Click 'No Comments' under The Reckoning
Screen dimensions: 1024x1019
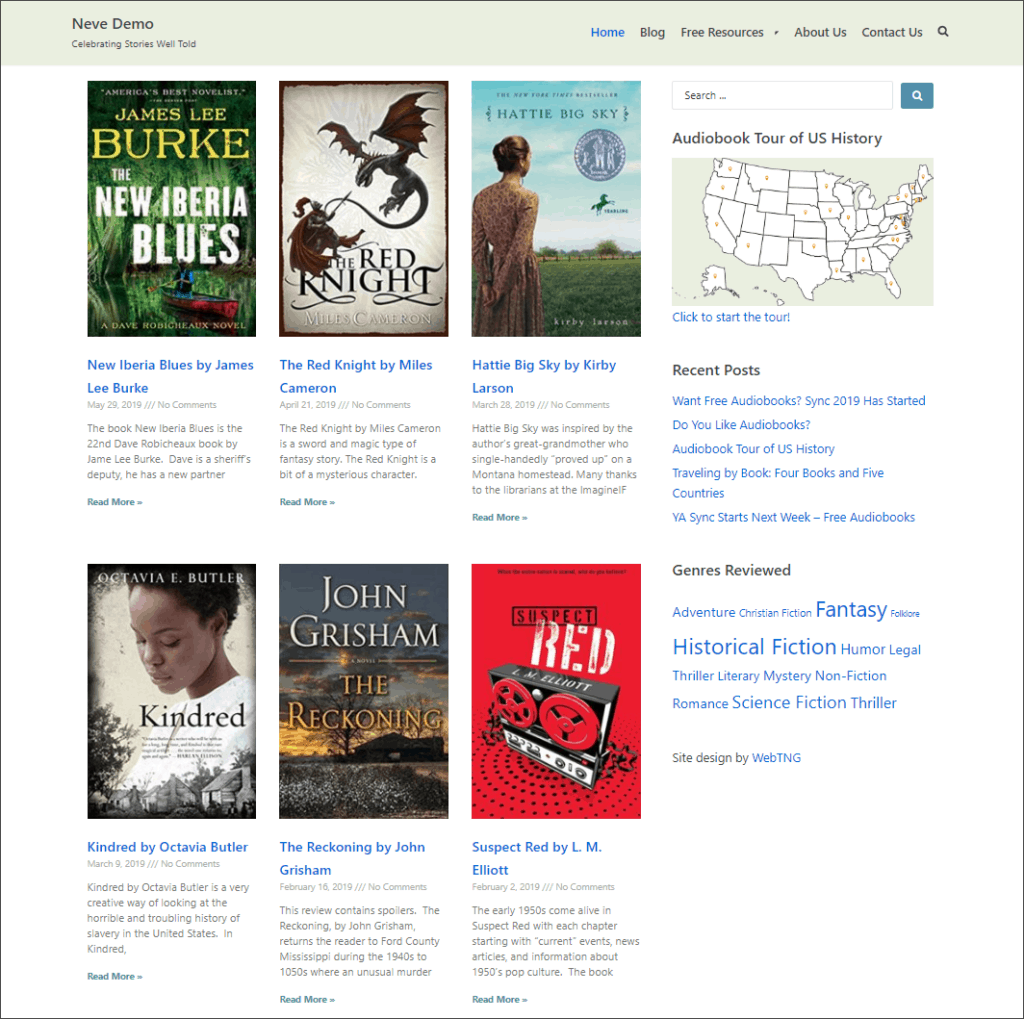click(397, 887)
